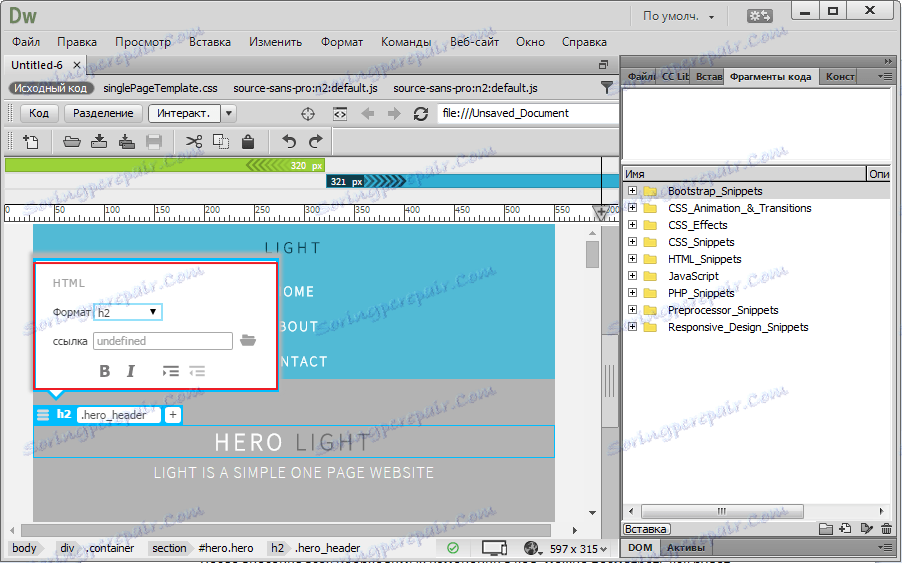Select the section tag in status bar
Image resolution: width=902 pixels, height=563 pixels.
coord(169,548)
